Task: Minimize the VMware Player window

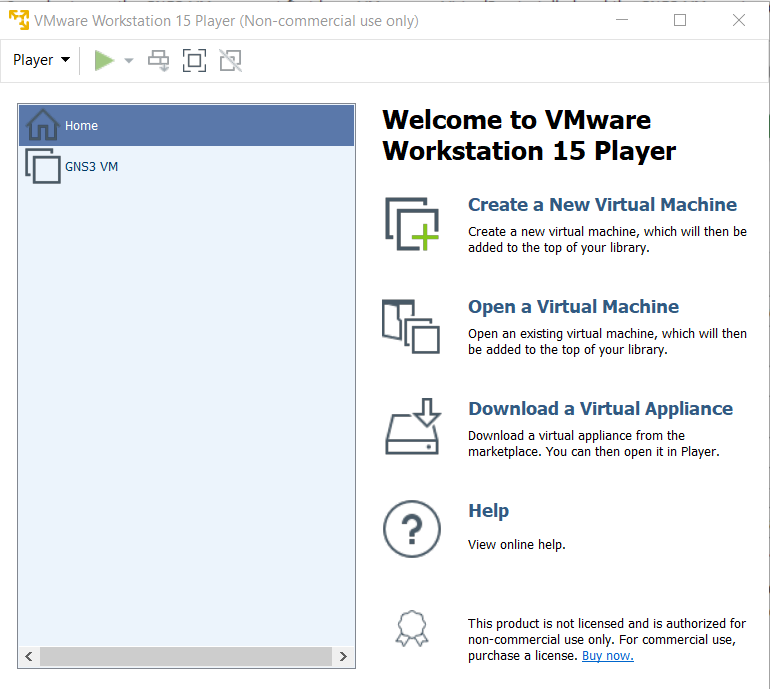Action: click(x=622, y=20)
